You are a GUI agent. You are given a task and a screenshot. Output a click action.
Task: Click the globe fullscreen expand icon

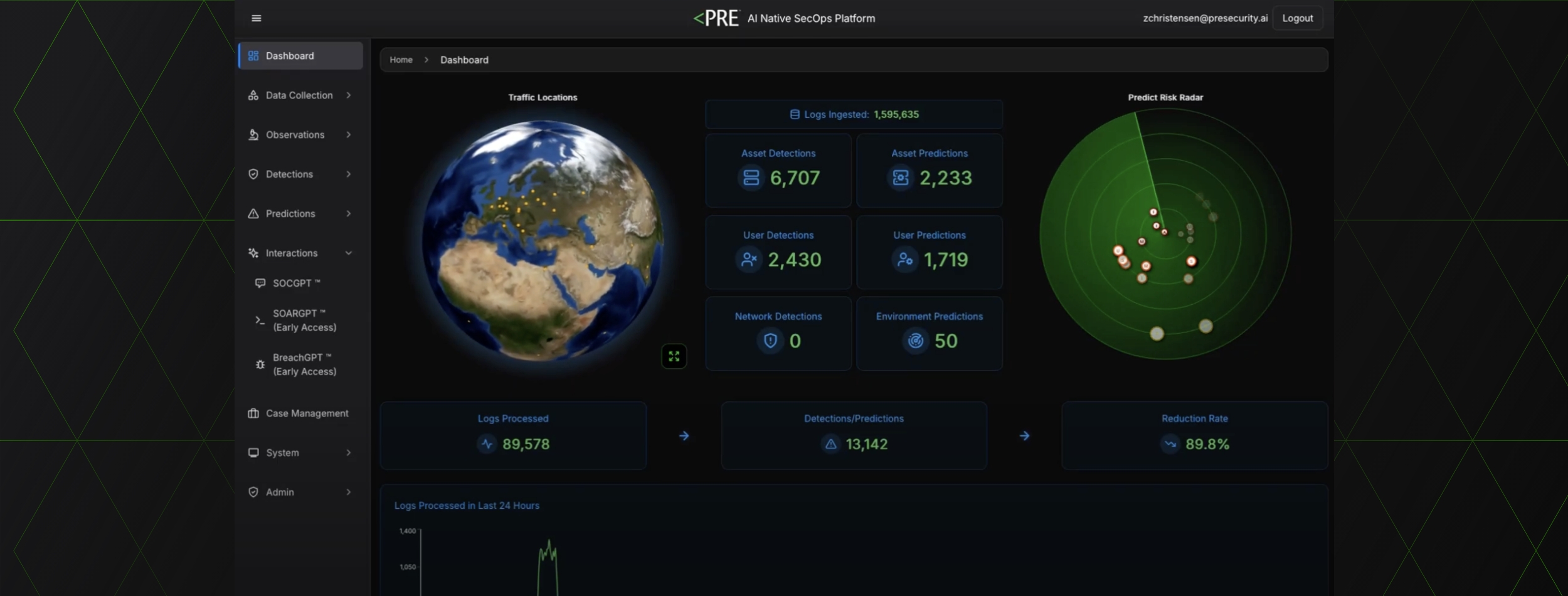point(674,356)
